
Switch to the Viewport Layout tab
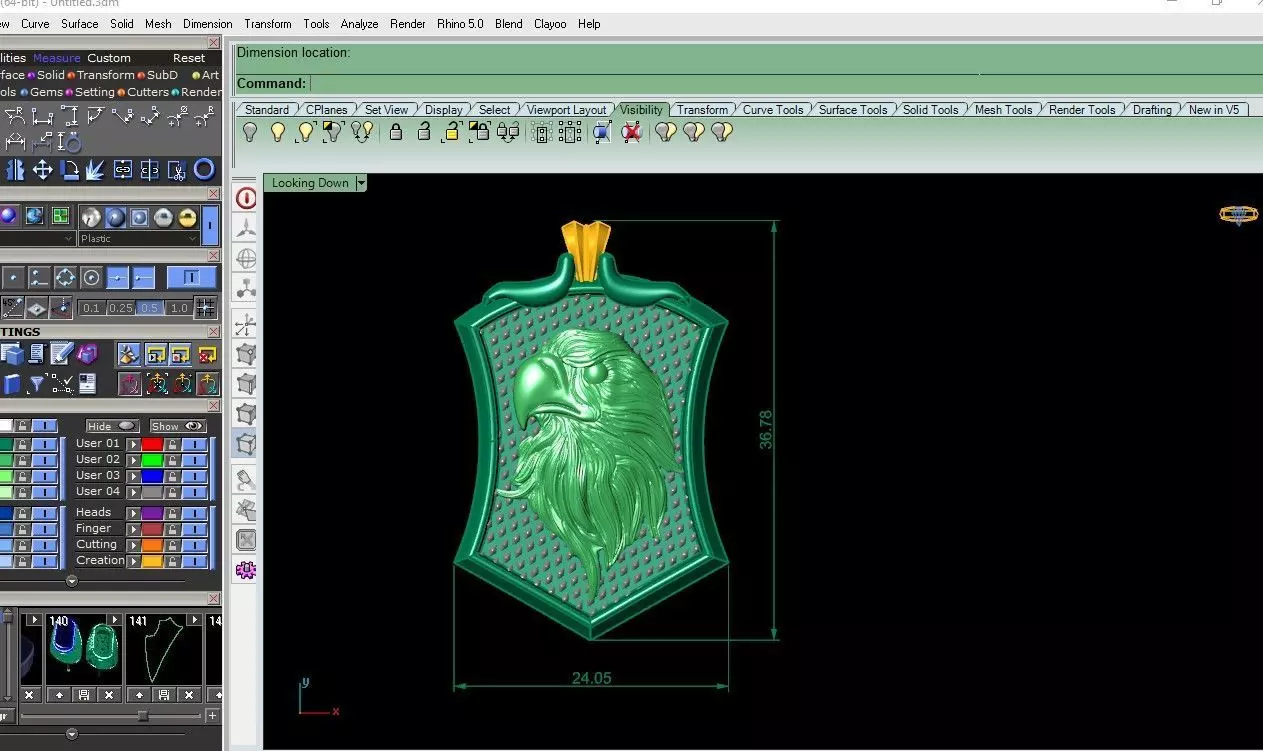point(567,110)
